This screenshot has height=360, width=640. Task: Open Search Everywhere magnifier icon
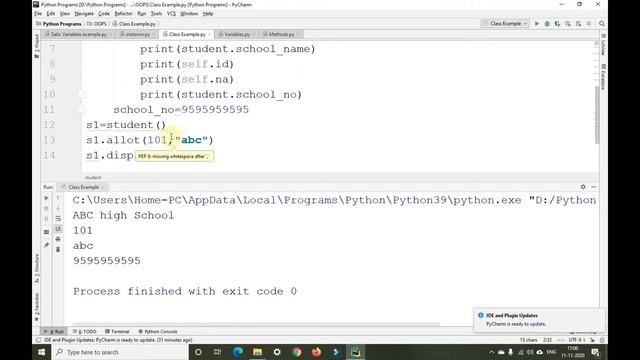coord(602,24)
